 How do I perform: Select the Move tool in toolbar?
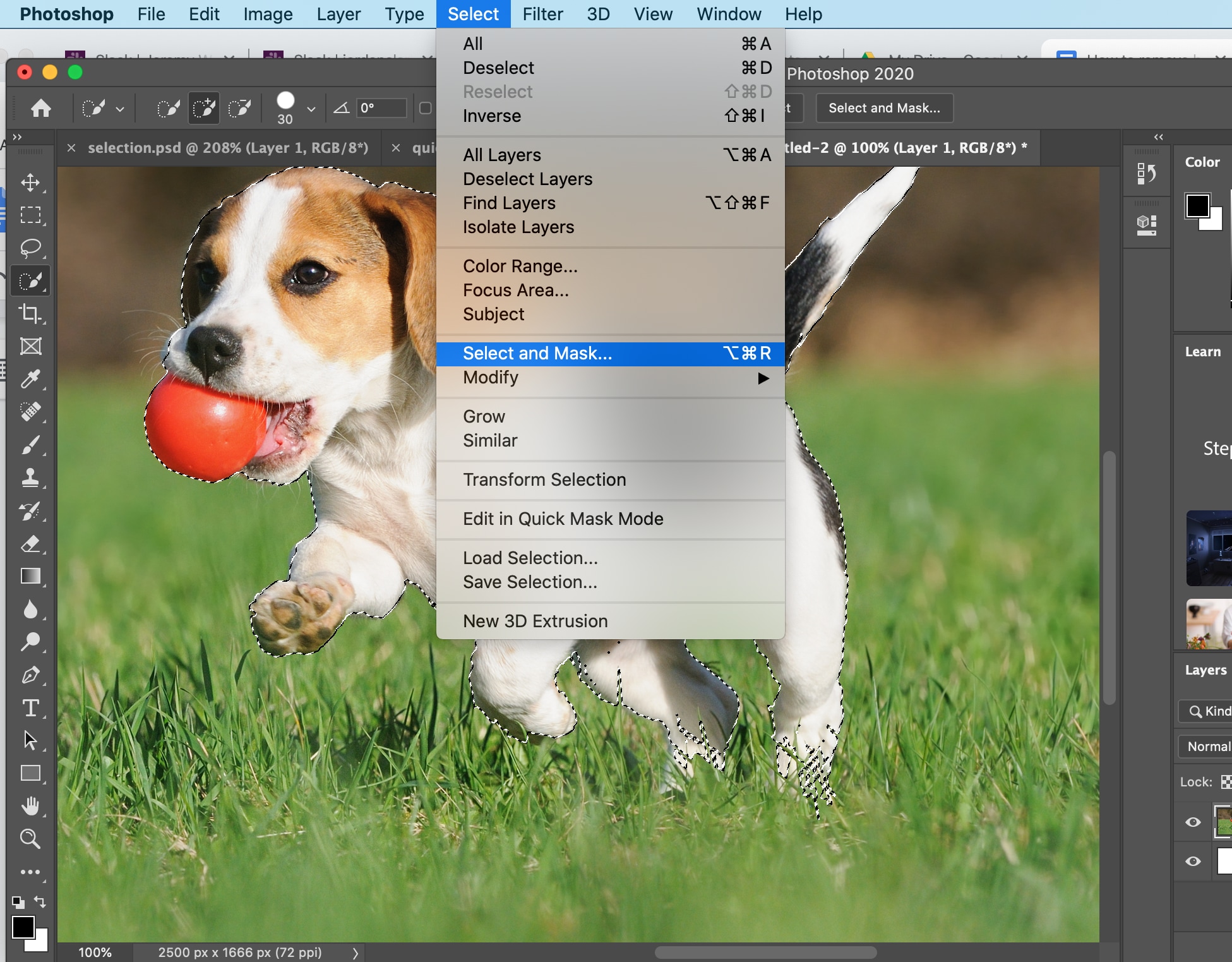tap(30, 182)
